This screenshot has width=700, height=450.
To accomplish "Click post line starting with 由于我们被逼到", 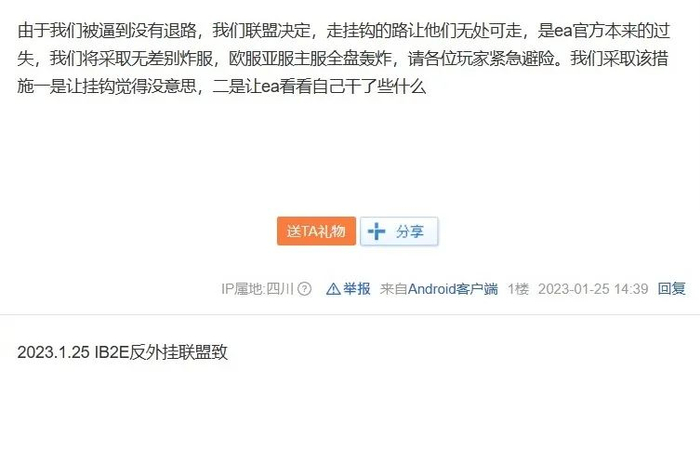I will [344, 30].
